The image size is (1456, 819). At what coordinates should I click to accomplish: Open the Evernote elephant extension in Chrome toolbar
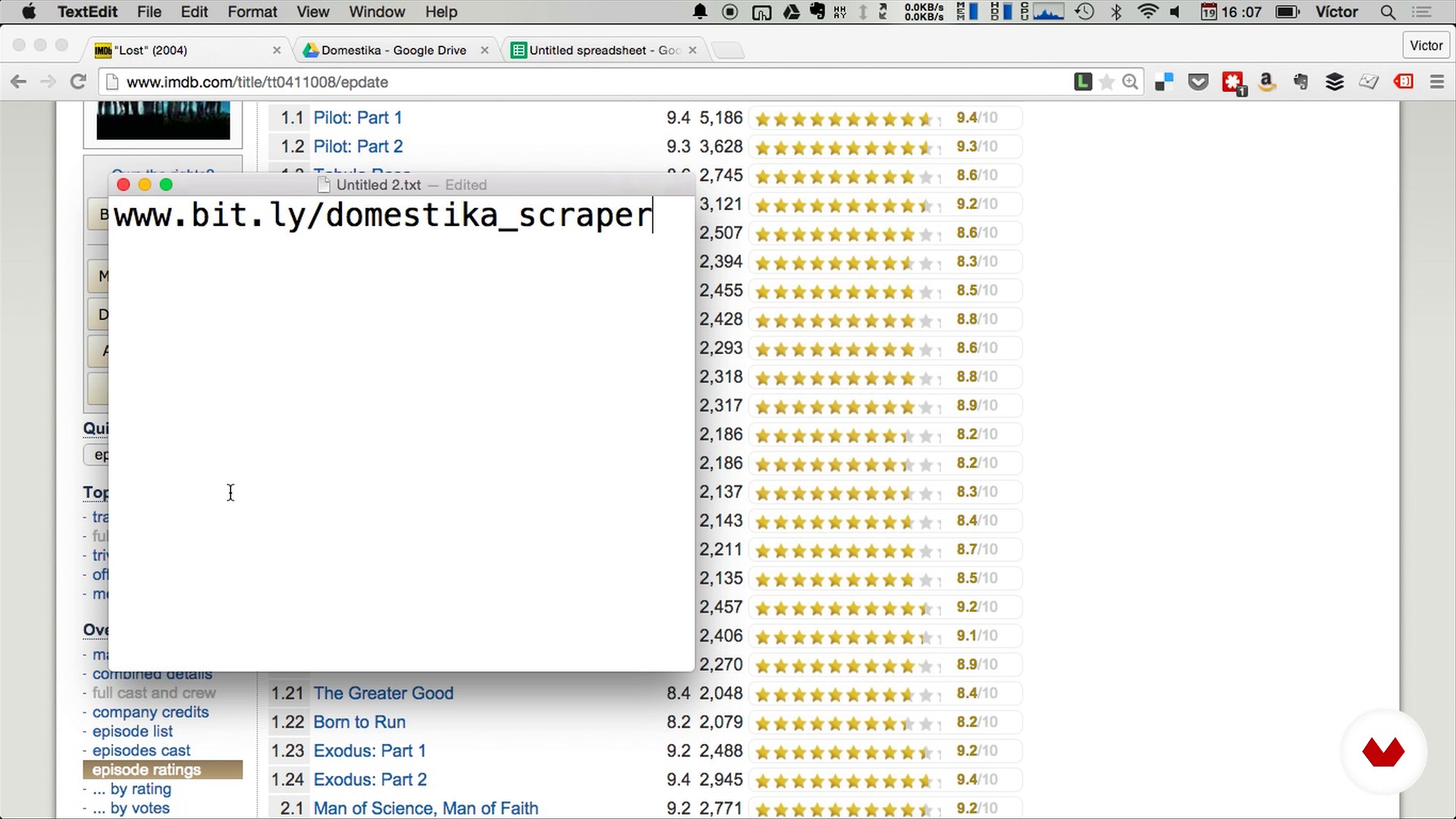coord(1301,82)
